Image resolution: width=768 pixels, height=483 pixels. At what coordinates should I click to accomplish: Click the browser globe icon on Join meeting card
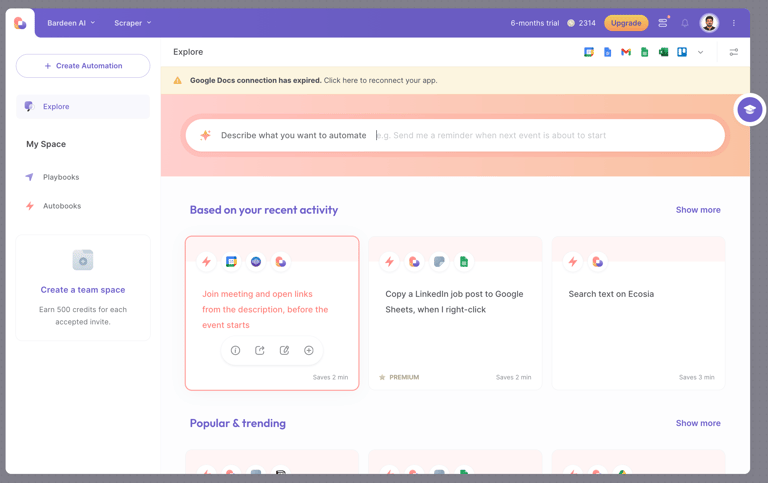click(256, 262)
